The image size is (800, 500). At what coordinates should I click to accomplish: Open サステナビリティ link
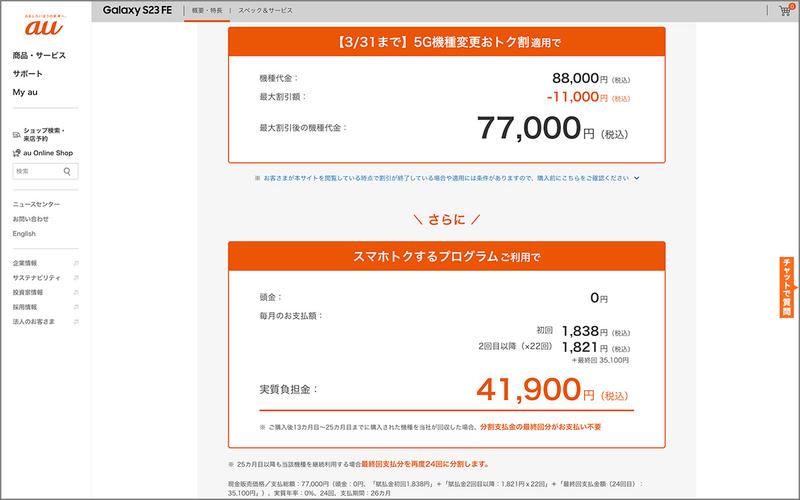tap(36, 278)
